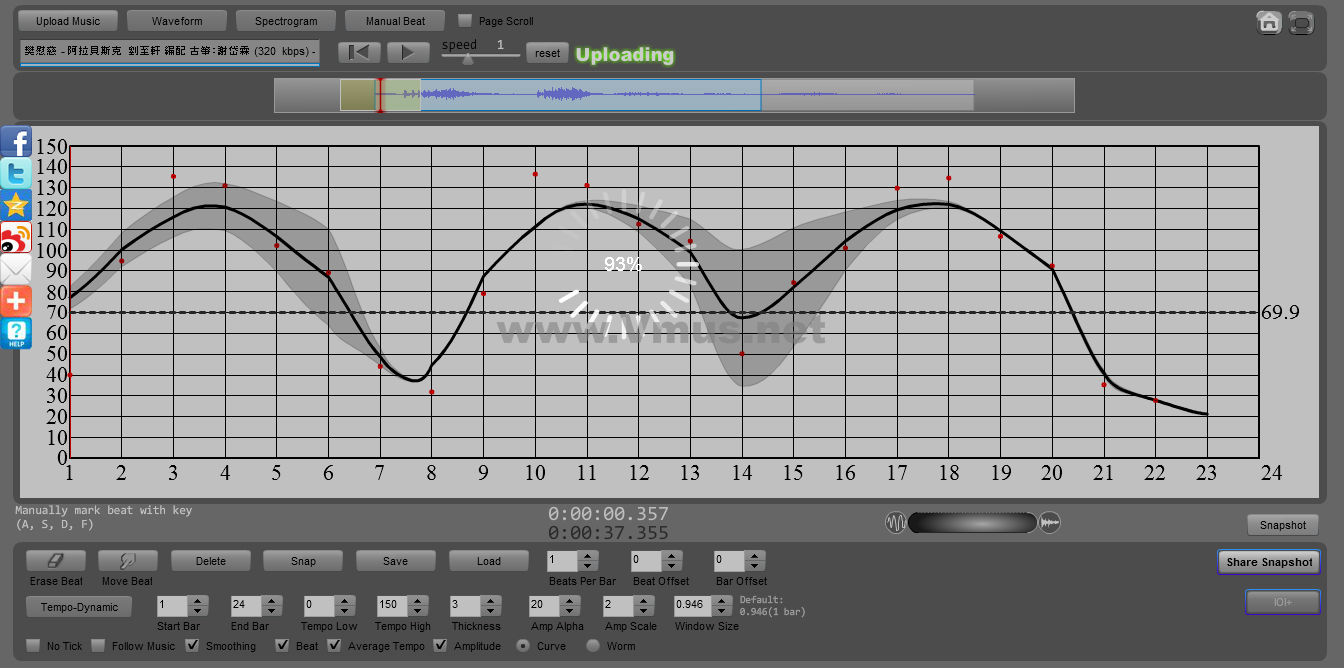Click the email envelope share icon
Image resolution: width=1344 pixels, height=668 pixels.
16,269
